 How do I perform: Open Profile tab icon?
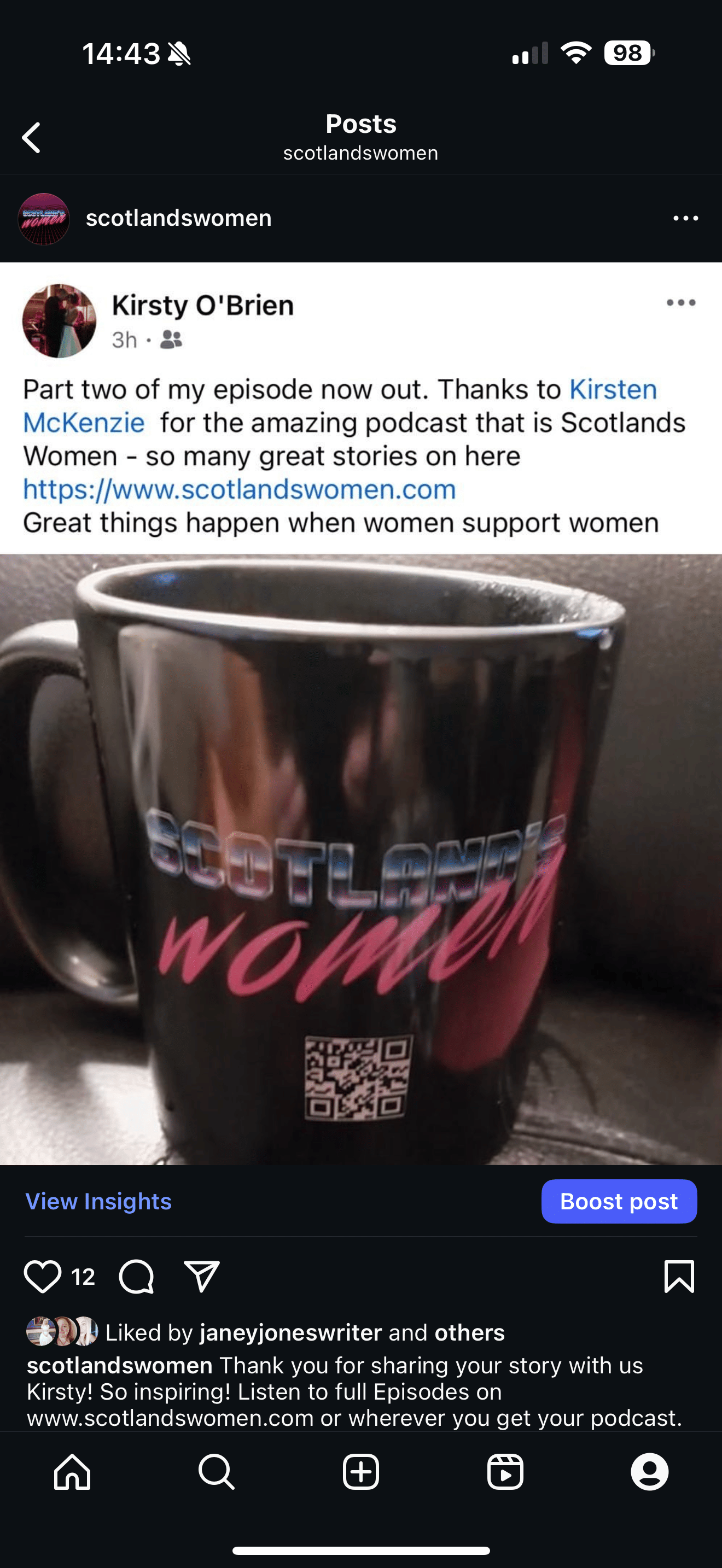pyautogui.click(x=650, y=1472)
